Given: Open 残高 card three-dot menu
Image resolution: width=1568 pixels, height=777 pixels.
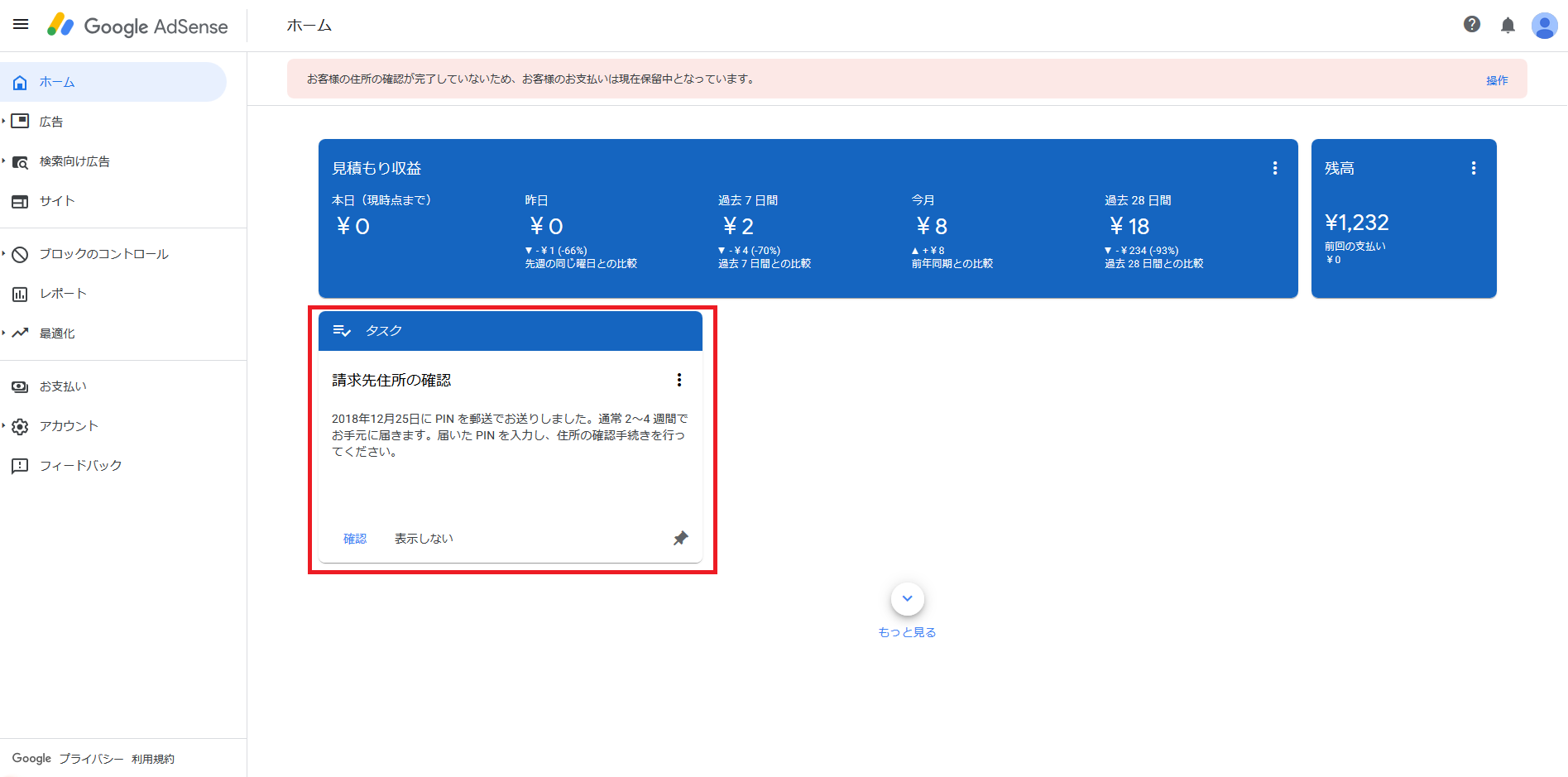Looking at the screenshot, I should (x=1474, y=168).
